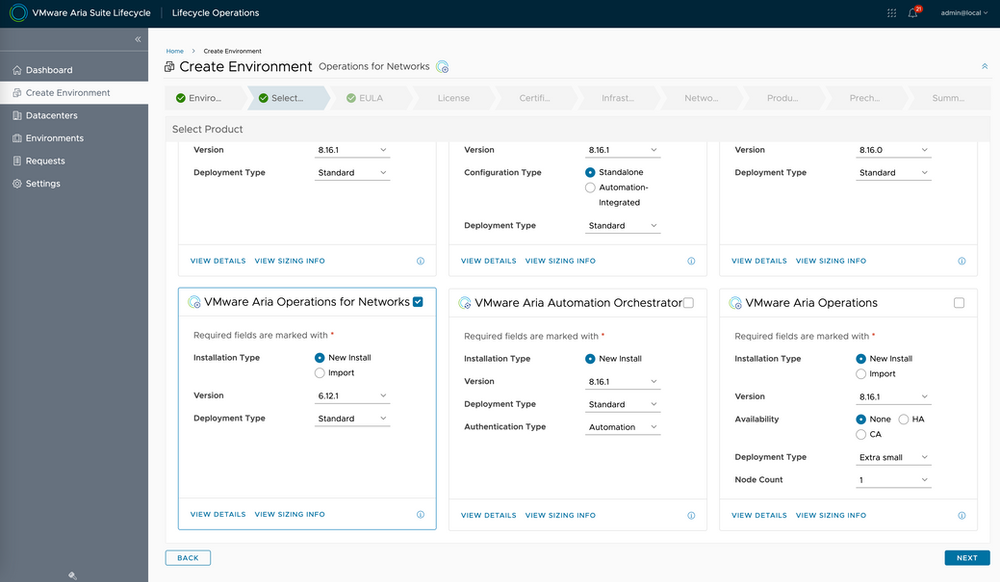Click the pin icon at sidebar bottom
Viewport: 1000px width, 582px height.
[73, 575]
